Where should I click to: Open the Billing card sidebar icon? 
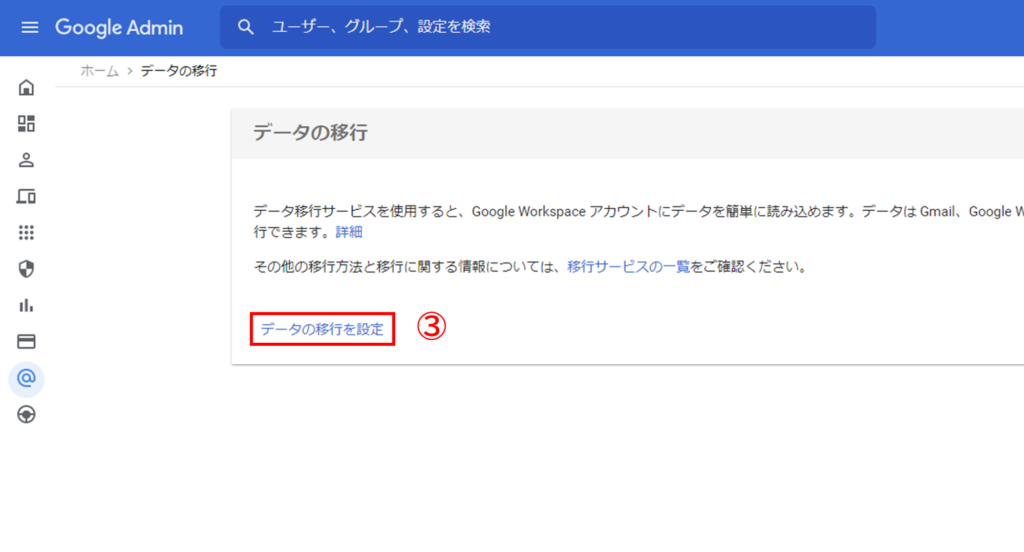click(x=26, y=342)
